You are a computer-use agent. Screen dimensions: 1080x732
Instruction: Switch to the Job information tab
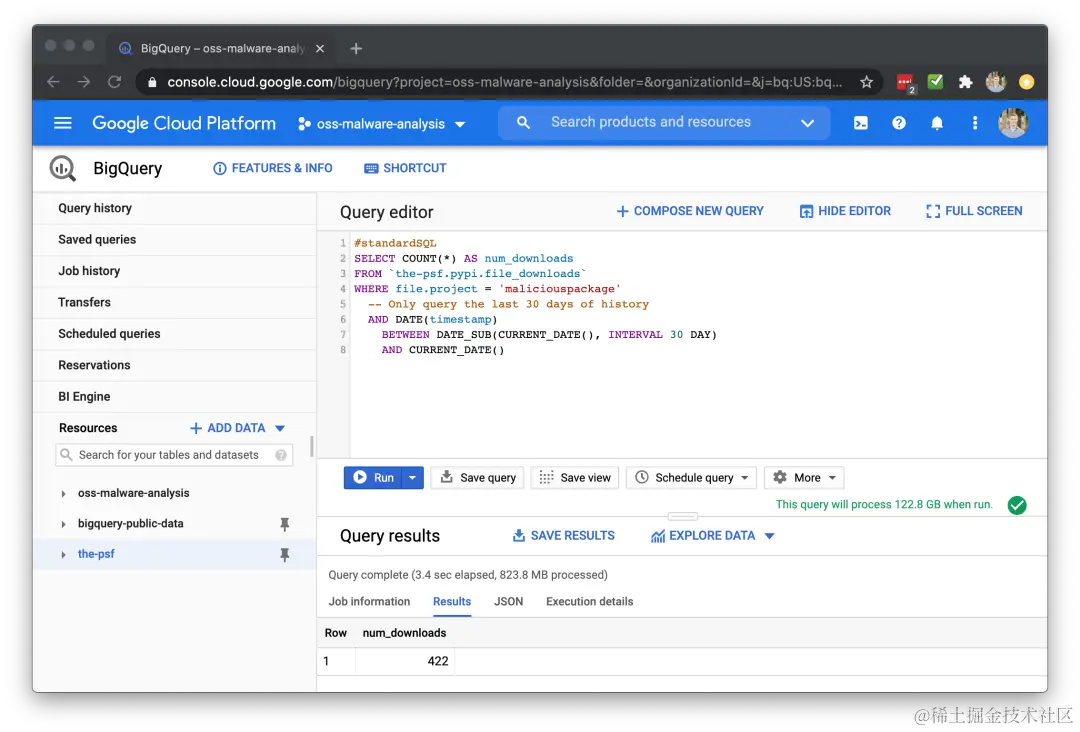click(369, 602)
